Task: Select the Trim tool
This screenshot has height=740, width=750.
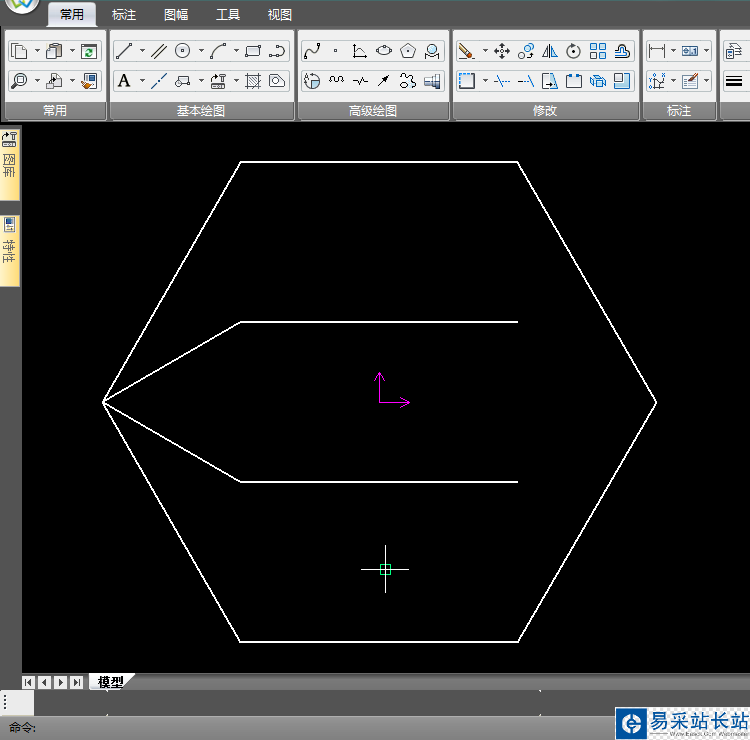Action: click(x=502, y=81)
